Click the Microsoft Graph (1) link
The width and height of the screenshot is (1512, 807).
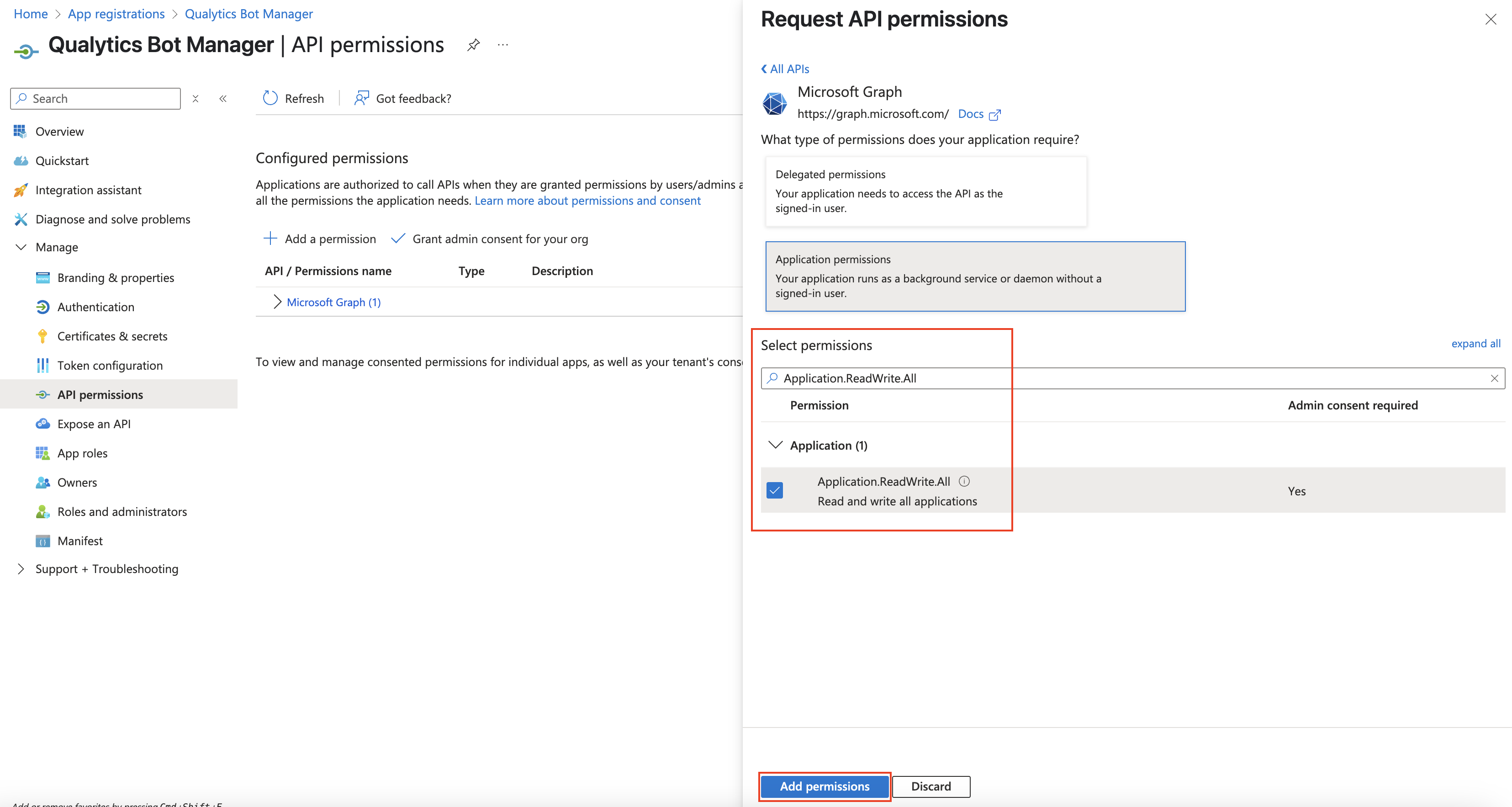pos(333,303)
